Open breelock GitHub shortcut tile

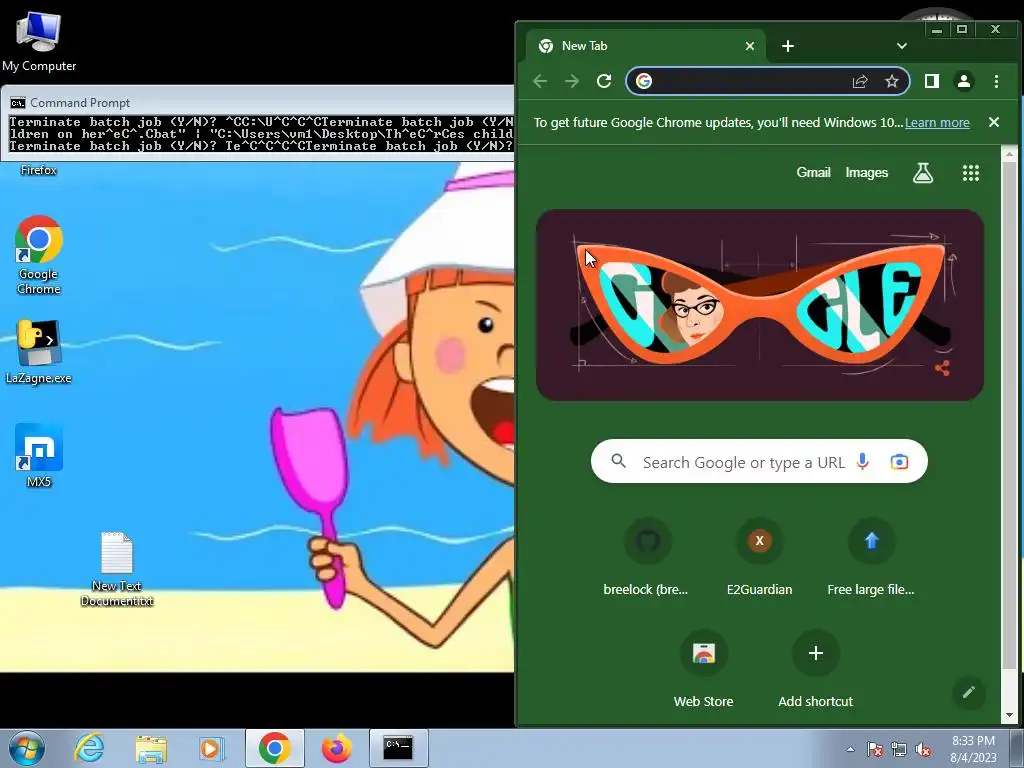point(646,557)
